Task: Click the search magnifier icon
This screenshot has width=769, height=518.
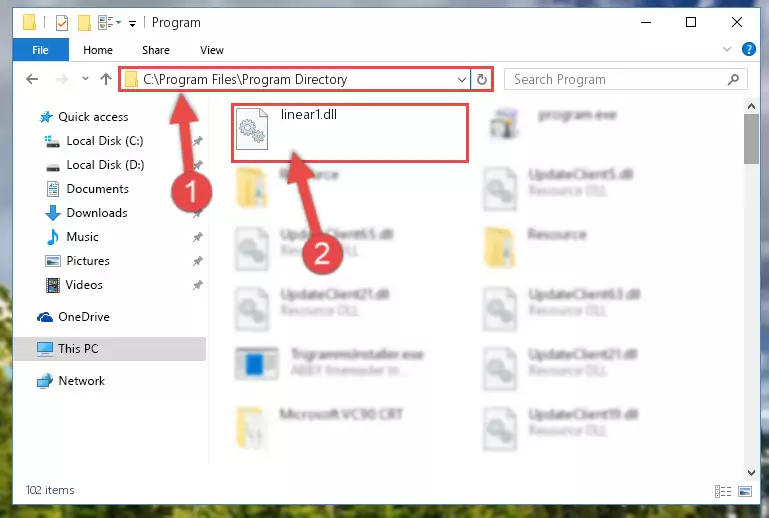Action: click(733, 79)
